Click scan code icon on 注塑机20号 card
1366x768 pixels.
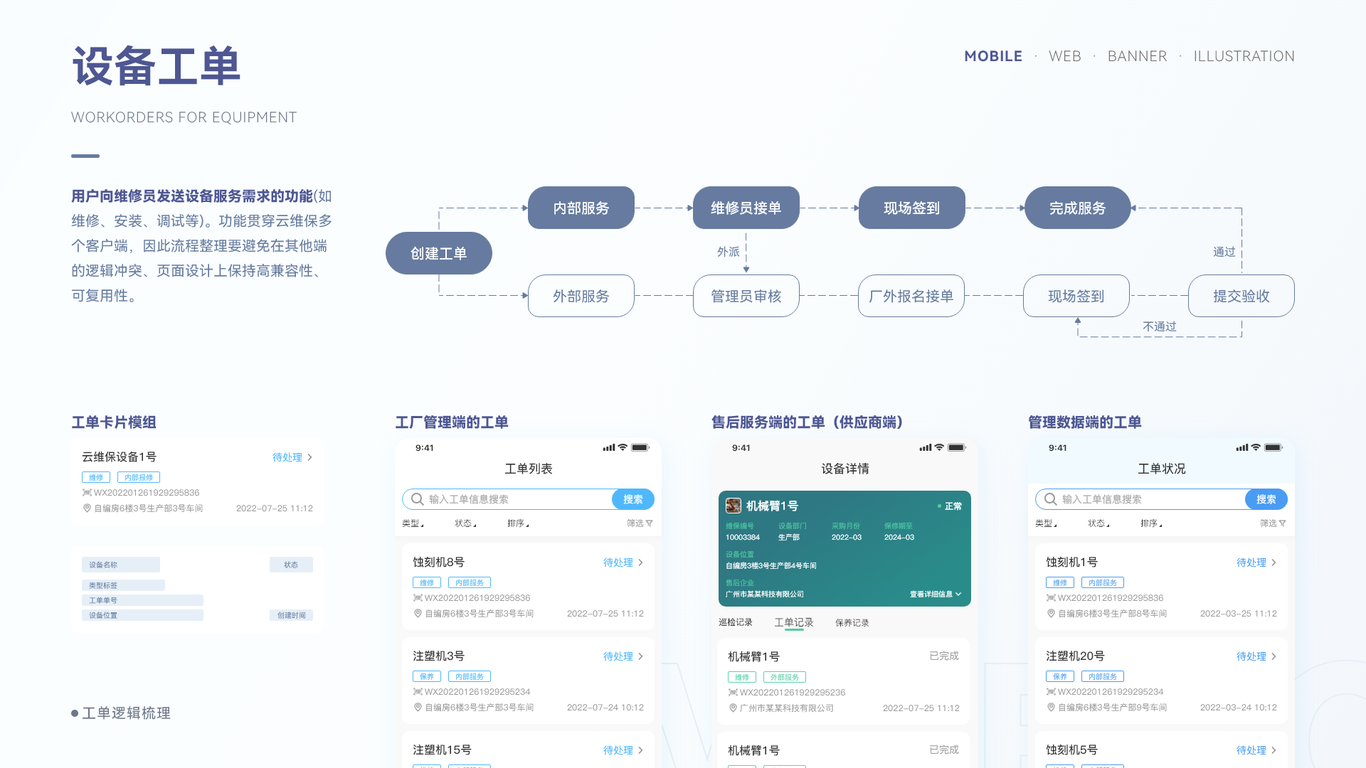[x=1051, y=692]
